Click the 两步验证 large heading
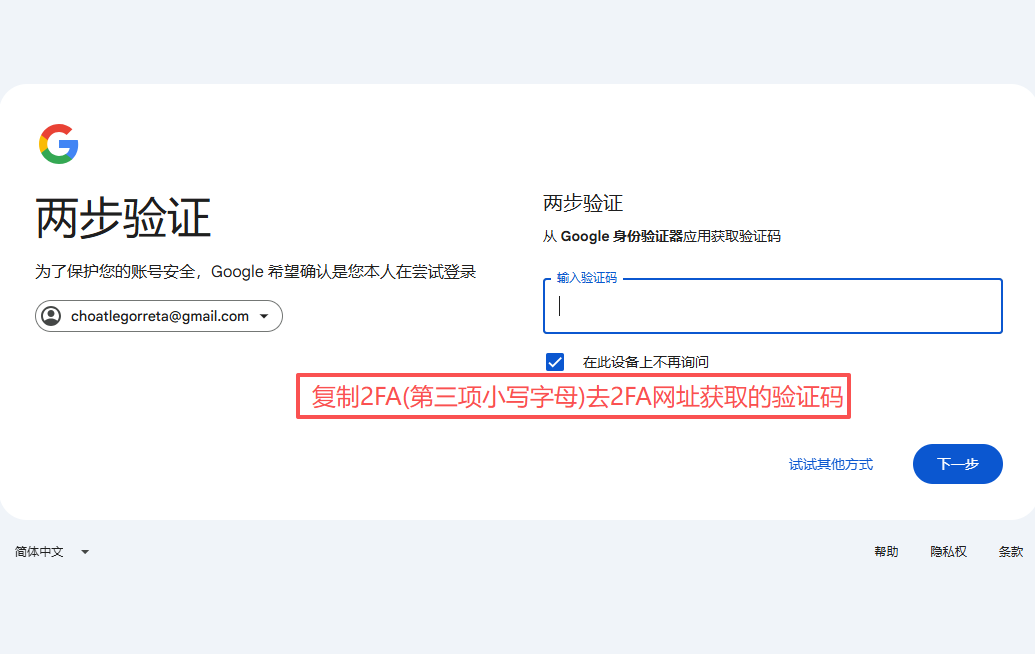This screenshot has width=1035, height=654. point(123,218)
